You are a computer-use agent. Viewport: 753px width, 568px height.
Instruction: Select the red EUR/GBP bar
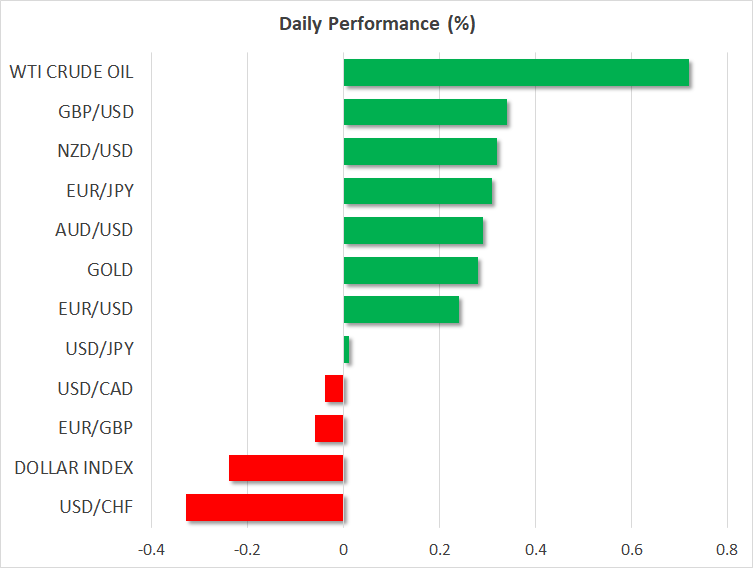click(329, 428)
